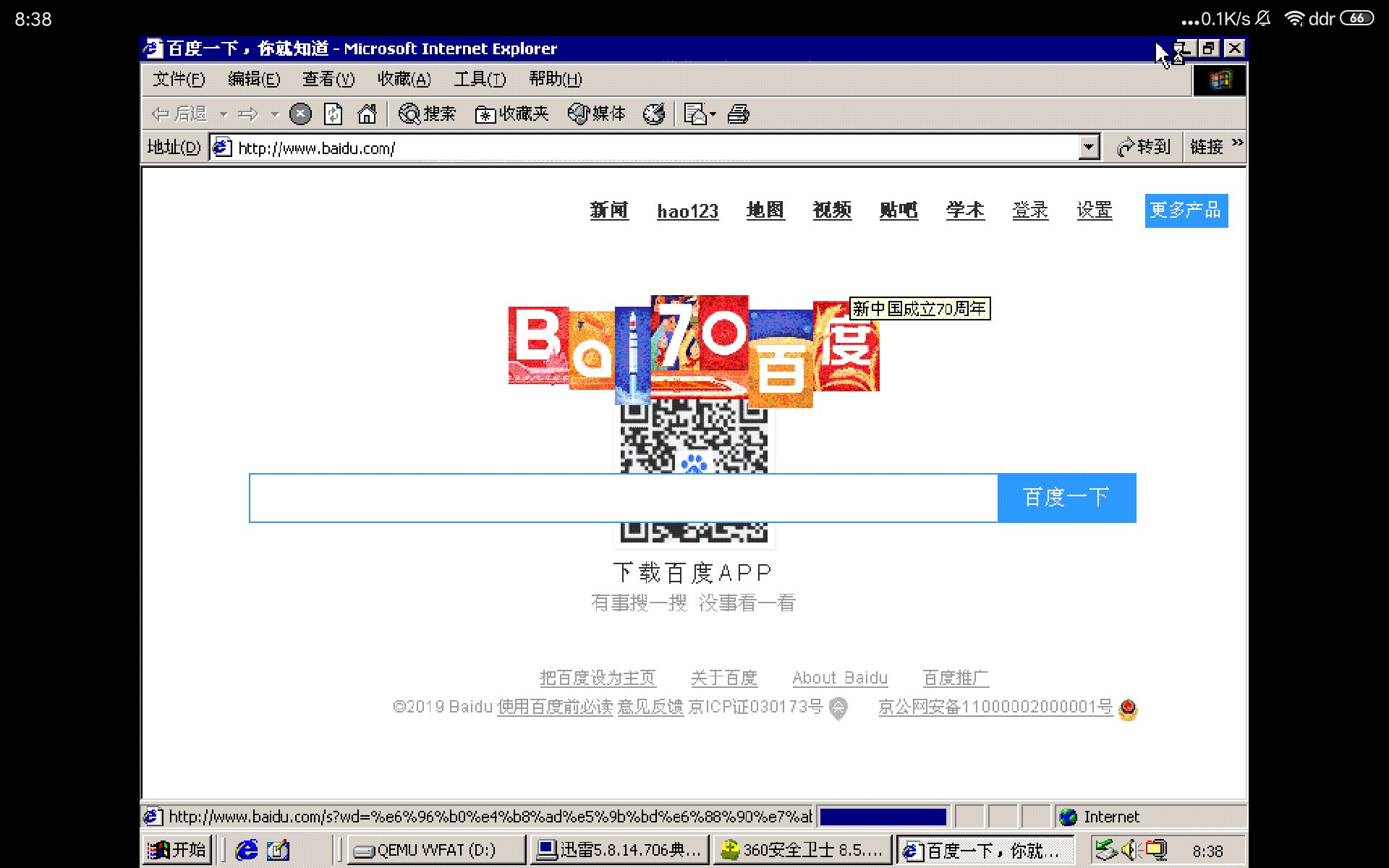
Task: Open the 媒体 media panel
Action: pos(595,114)
